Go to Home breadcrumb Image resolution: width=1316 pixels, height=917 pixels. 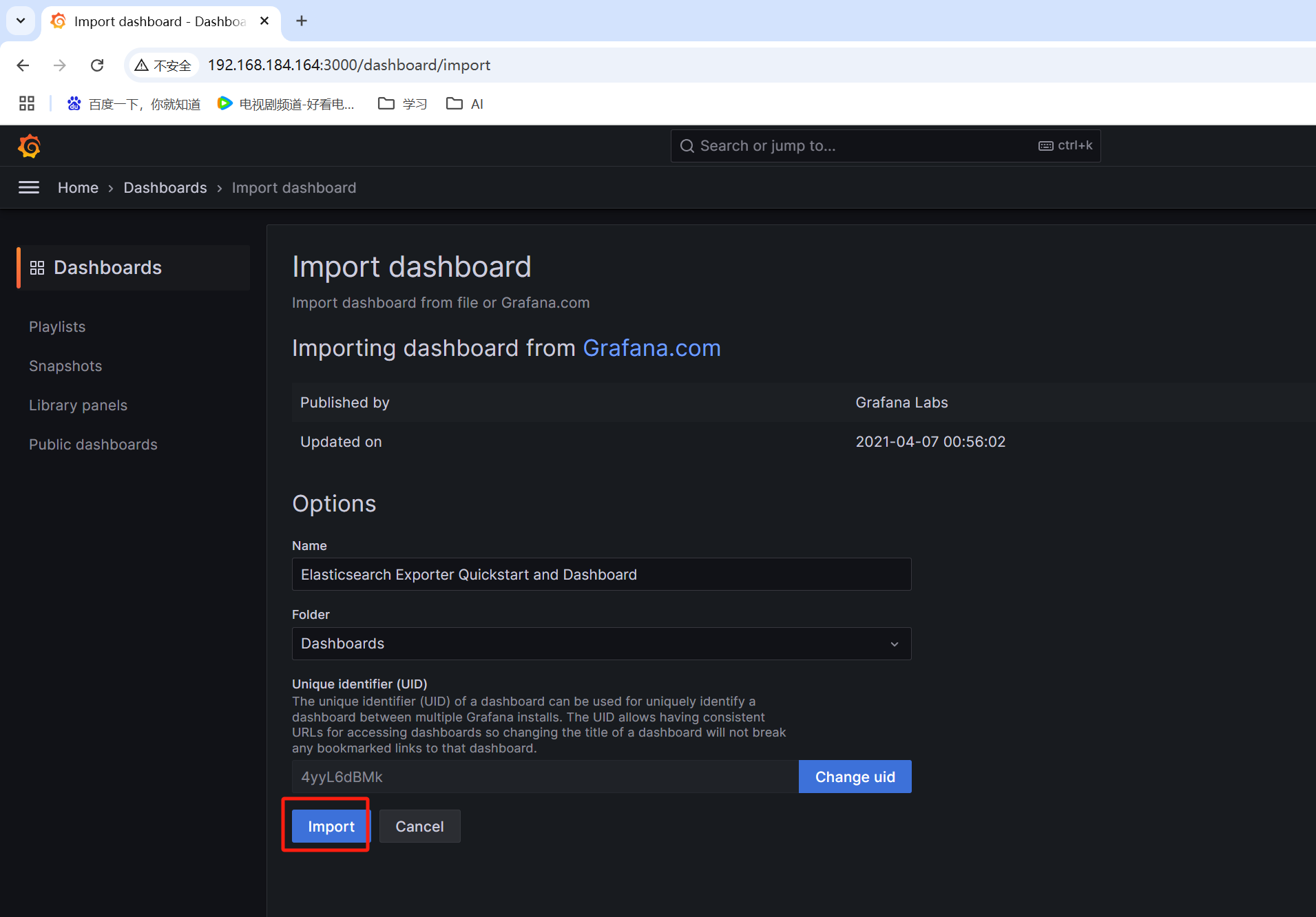pos(78,188)
